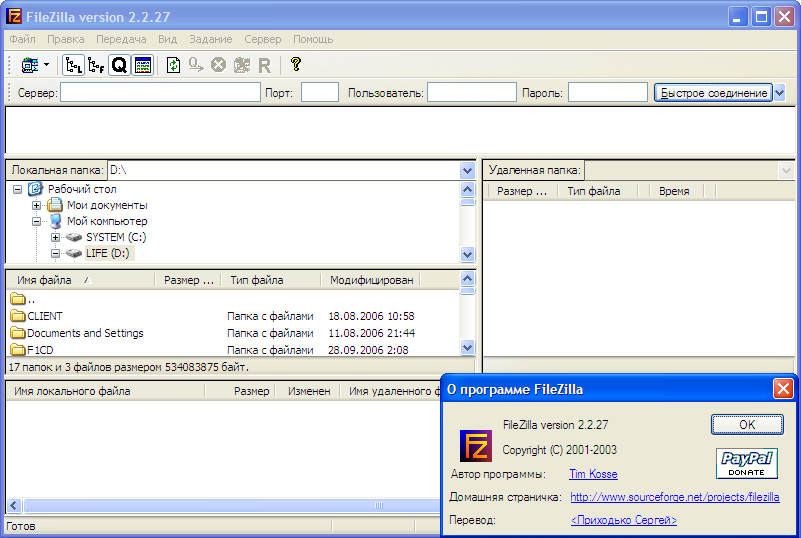Toggle the message log toolbar icon
The height and width of the screenshot is (538, 801).
(x=143, y=65)
